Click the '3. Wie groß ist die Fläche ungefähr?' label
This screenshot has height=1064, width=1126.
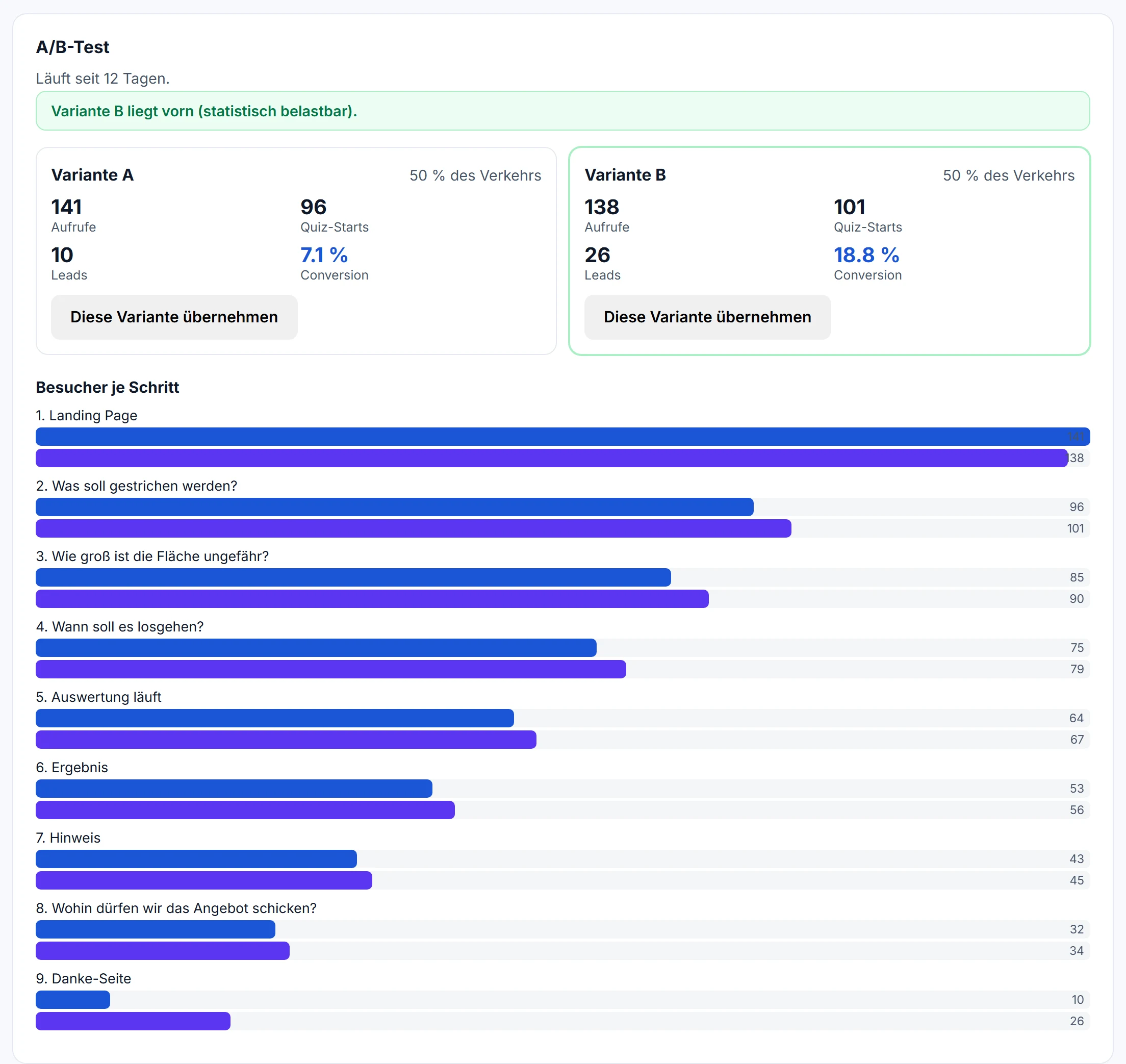(152, 556)
